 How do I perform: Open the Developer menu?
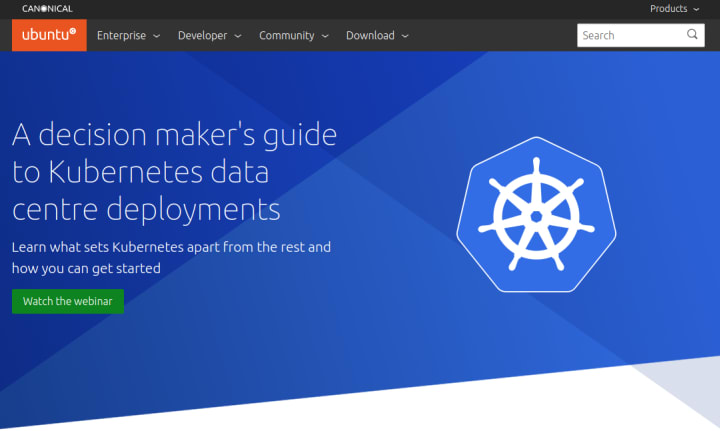209,35
